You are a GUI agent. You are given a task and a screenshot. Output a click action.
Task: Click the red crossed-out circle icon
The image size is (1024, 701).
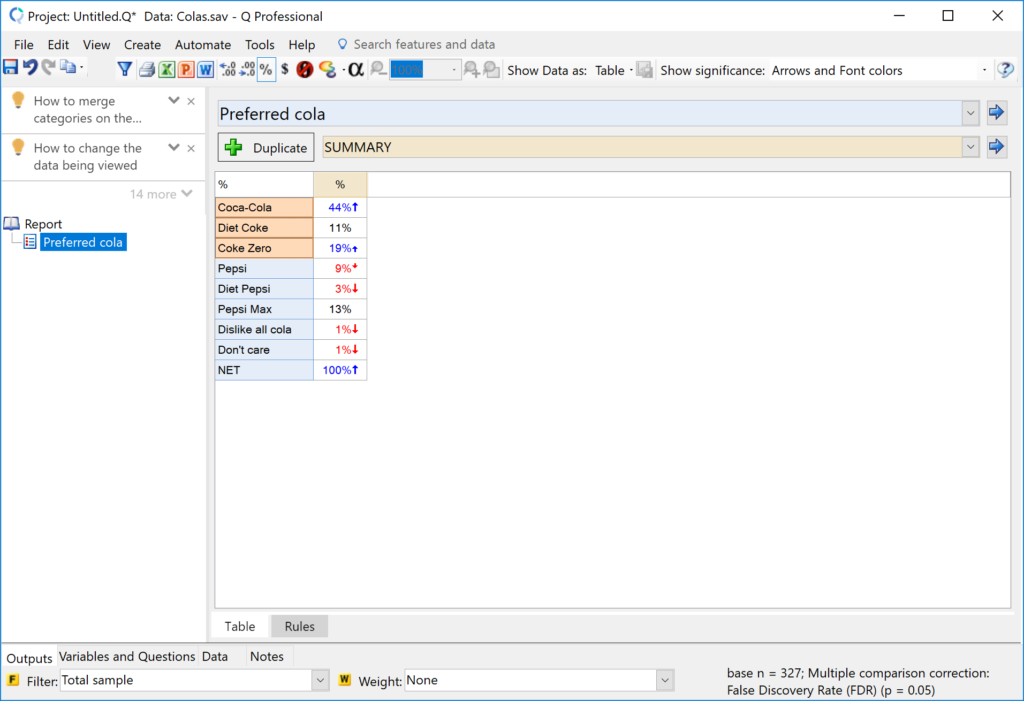tap(304, 70)
